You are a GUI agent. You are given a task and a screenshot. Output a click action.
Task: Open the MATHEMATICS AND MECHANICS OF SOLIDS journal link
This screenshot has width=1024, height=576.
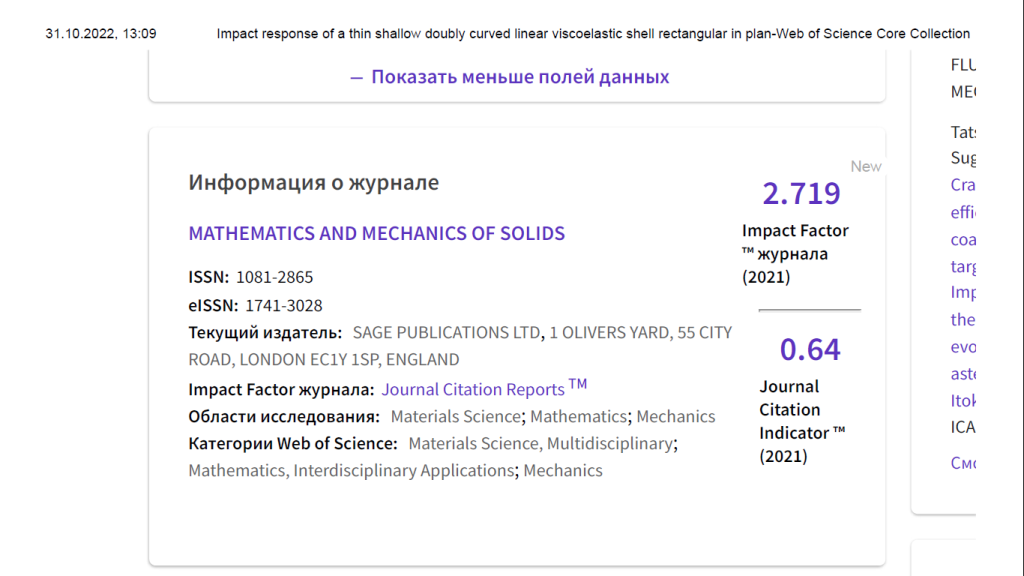tap(377, 233)
